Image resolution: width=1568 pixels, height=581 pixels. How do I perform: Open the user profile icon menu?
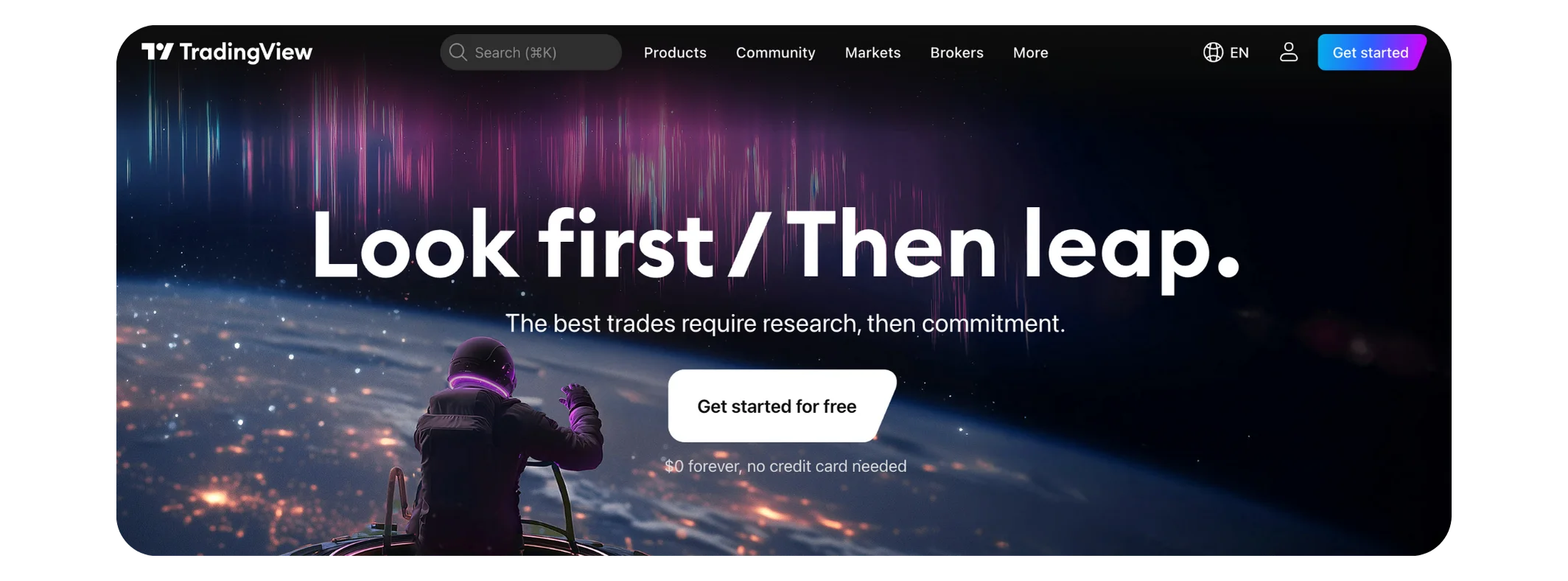tap(1288, 52)
